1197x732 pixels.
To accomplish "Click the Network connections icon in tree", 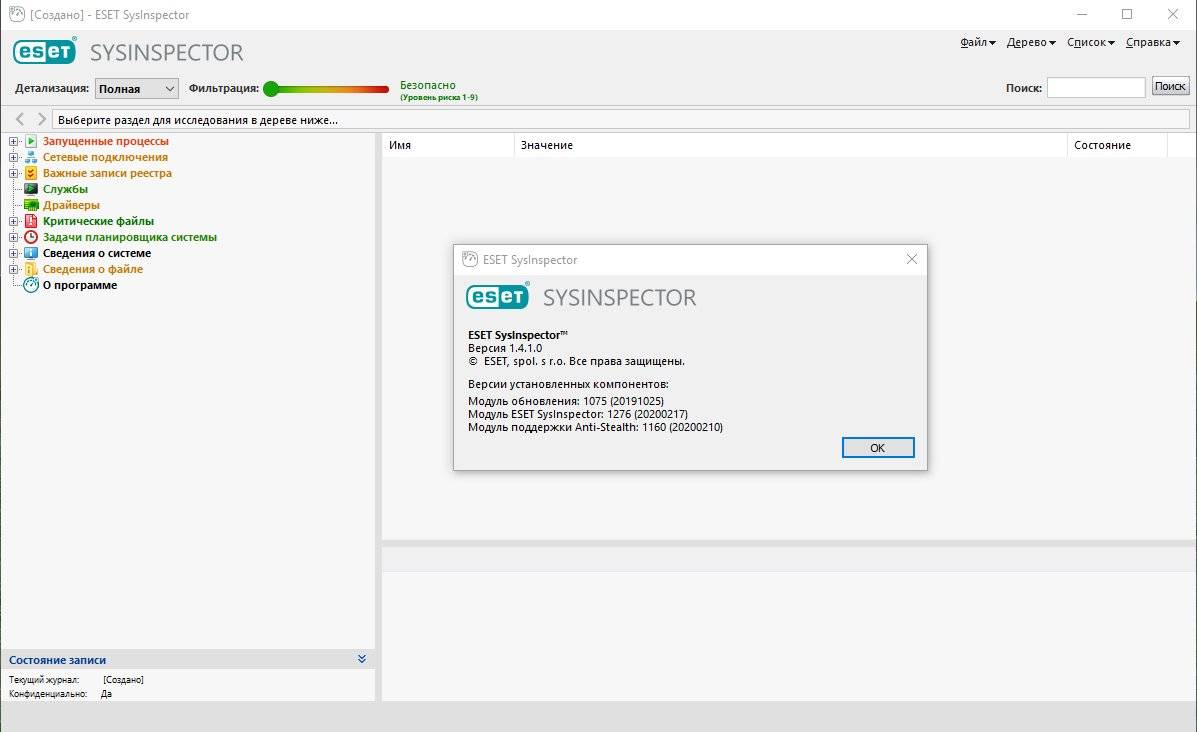I will point(31,157).
